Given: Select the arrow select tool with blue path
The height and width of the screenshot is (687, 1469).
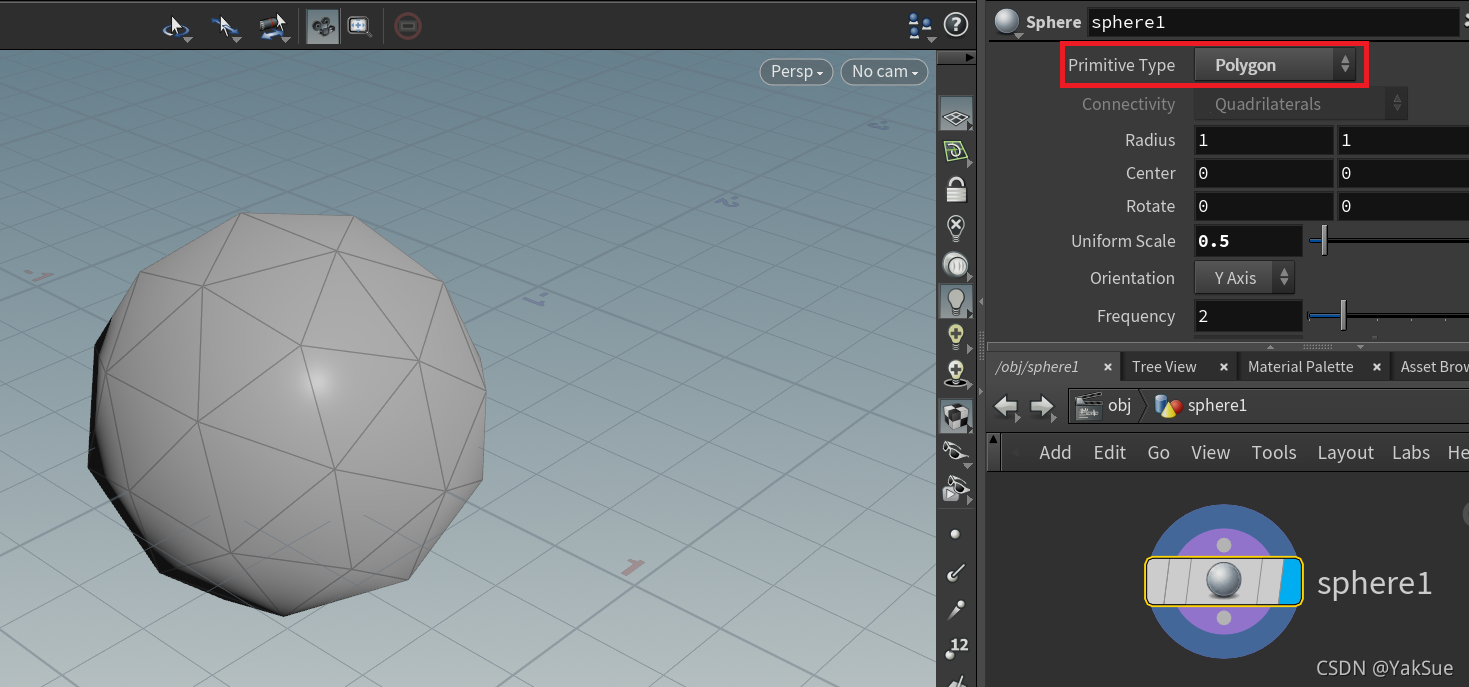Looking at the screenshot, I should pos(226,27).
